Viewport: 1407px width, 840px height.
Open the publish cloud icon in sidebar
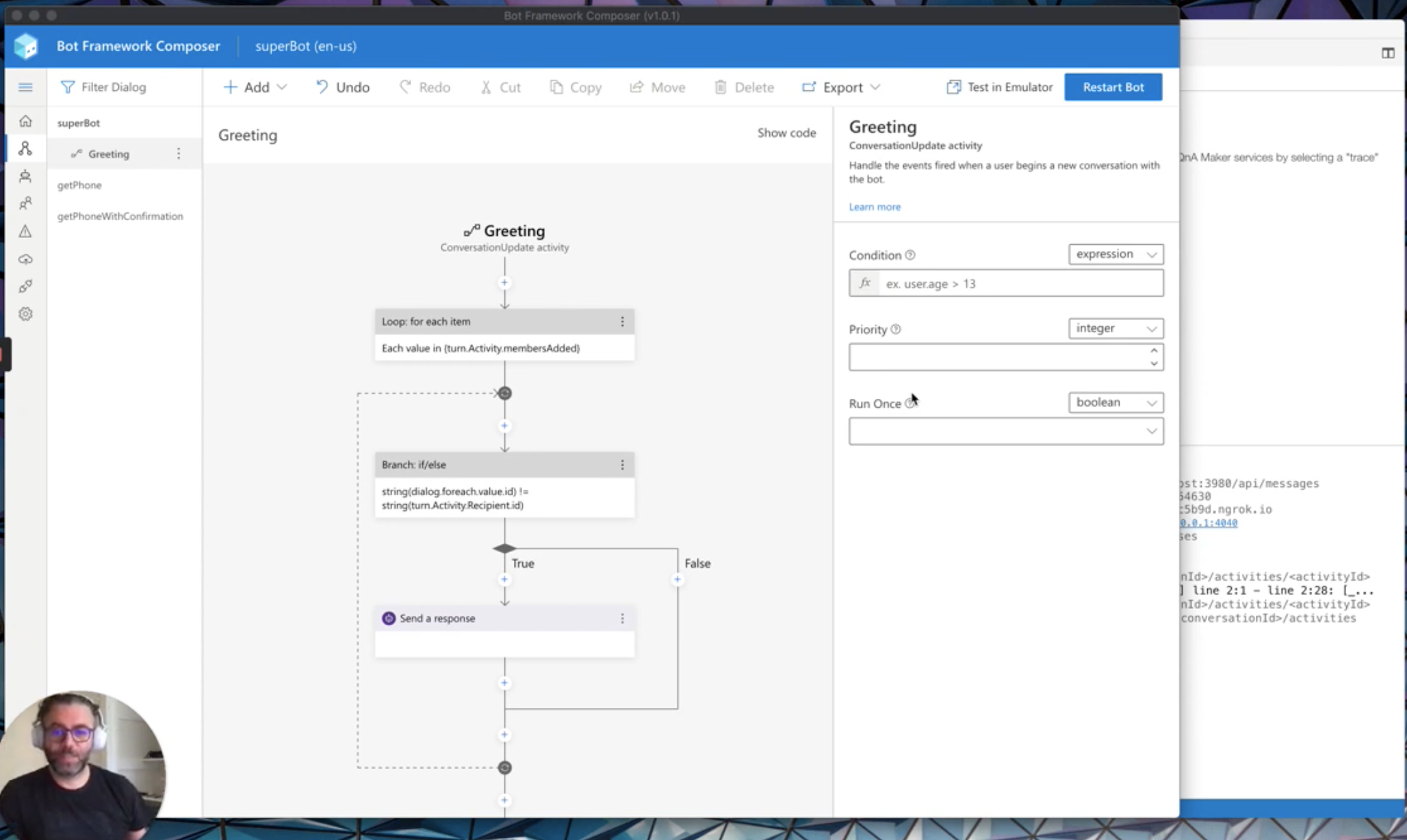[x=25, y=259]
